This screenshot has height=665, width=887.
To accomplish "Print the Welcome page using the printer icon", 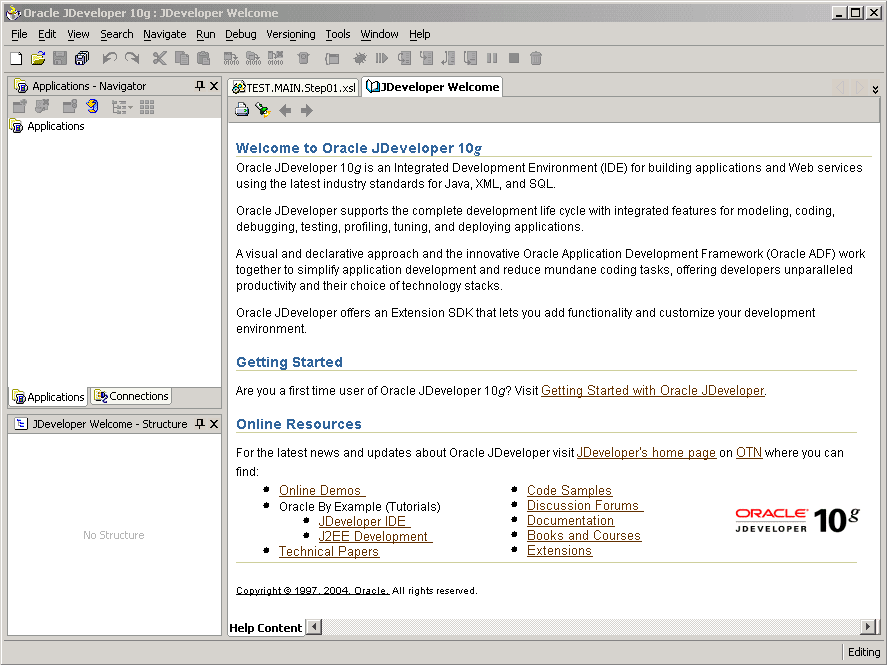I will click(x=241, y=110).
